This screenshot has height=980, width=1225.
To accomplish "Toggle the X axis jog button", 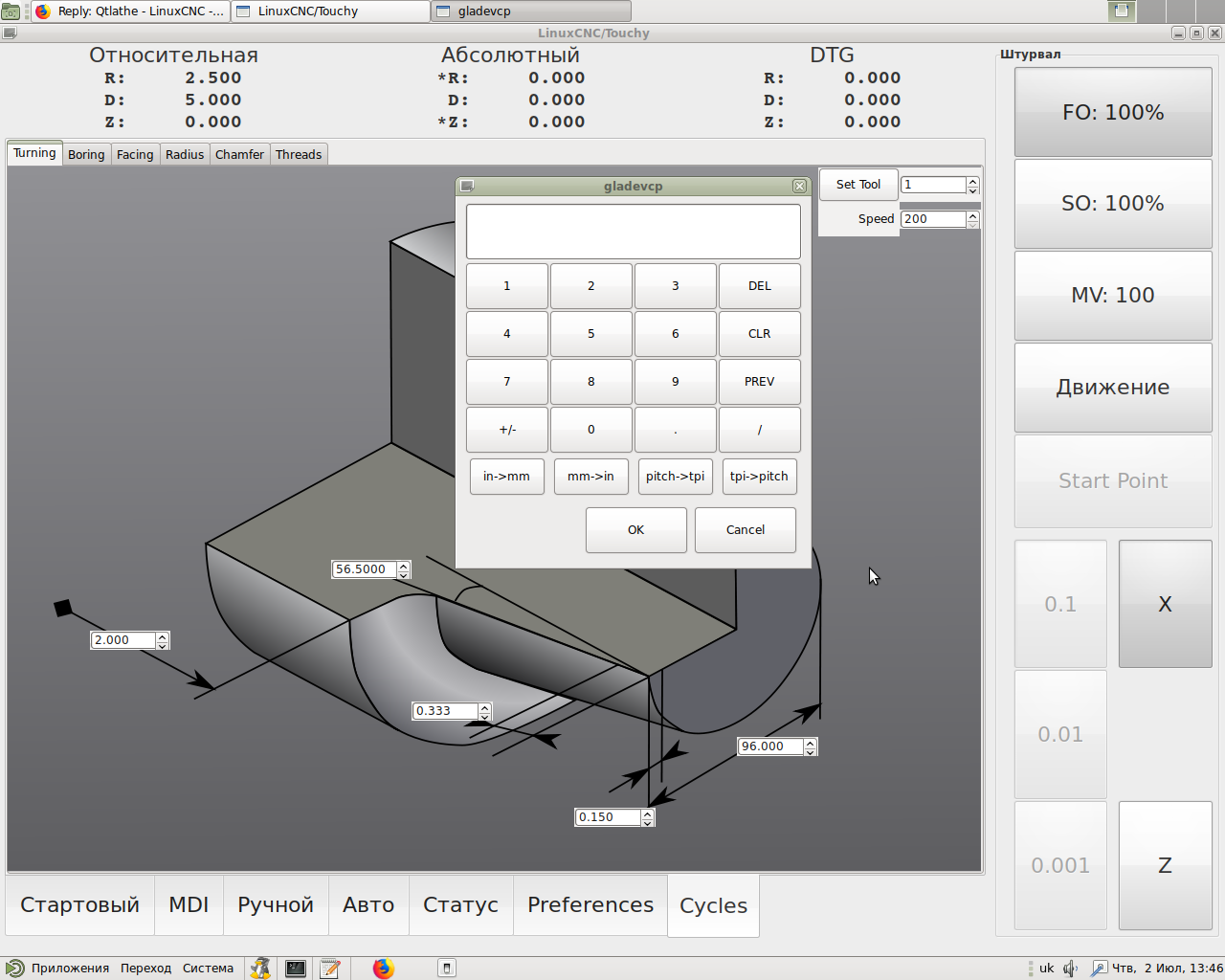I will (x=1166, y=604).
